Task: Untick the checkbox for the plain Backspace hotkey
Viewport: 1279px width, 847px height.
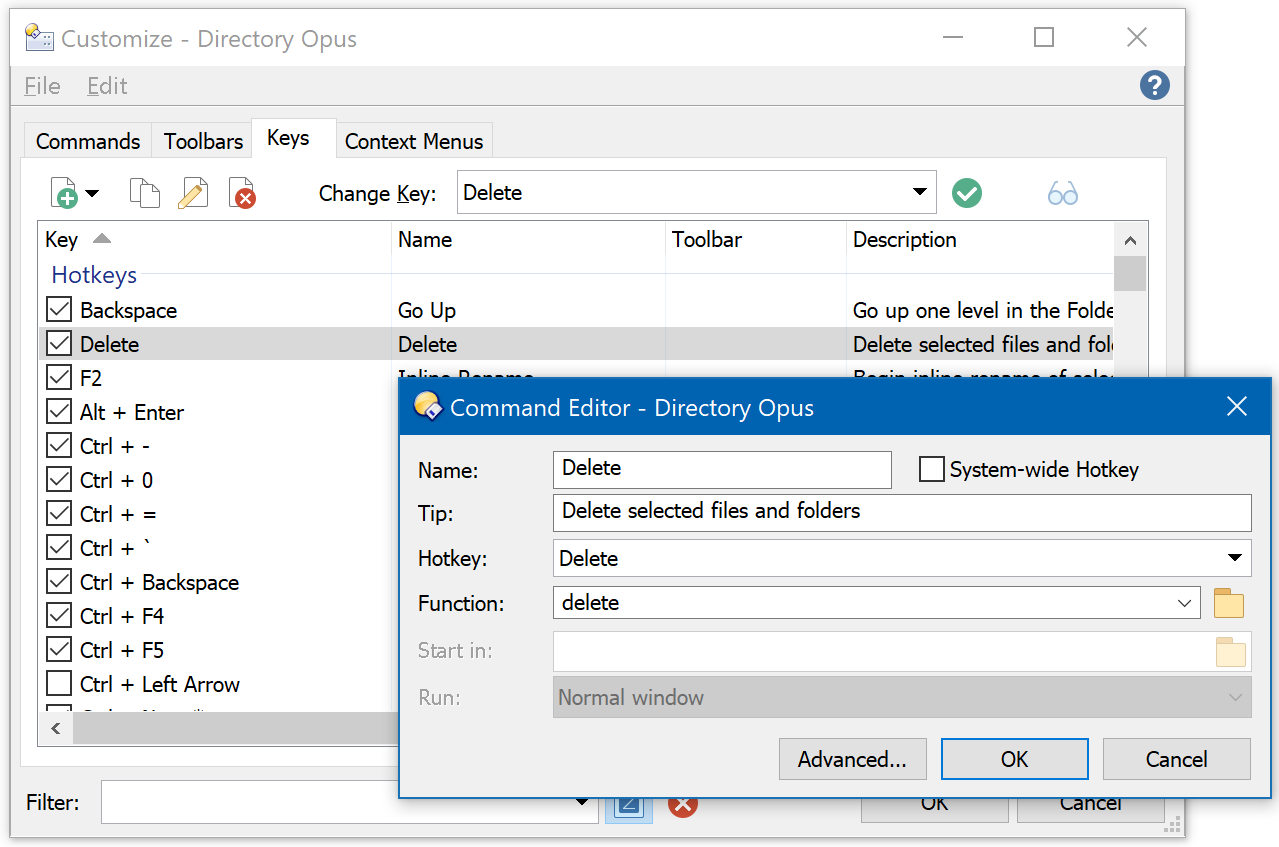Action: click(59, 310)
